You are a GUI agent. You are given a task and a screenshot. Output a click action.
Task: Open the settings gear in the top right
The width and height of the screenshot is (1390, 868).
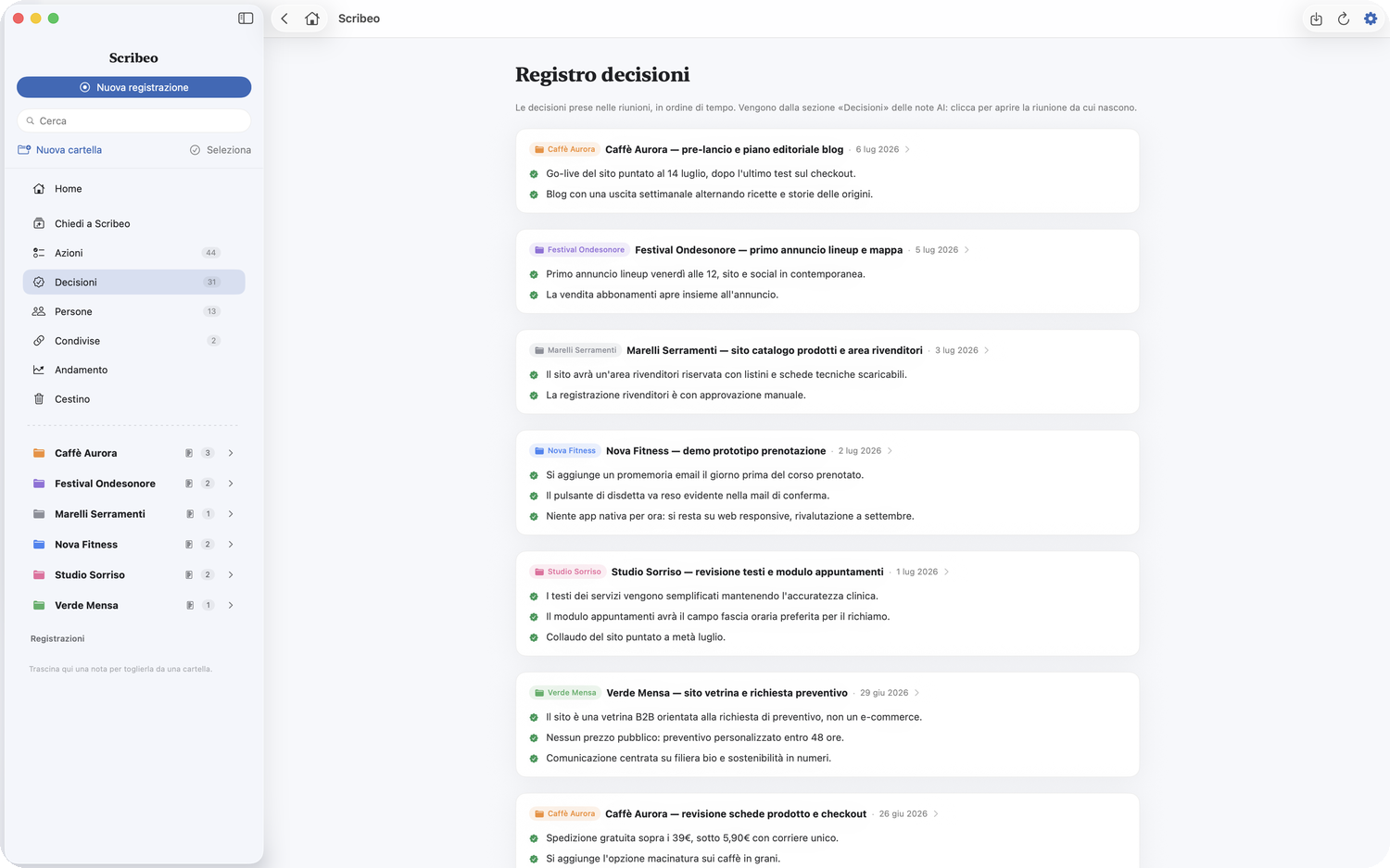point(1371,19)
